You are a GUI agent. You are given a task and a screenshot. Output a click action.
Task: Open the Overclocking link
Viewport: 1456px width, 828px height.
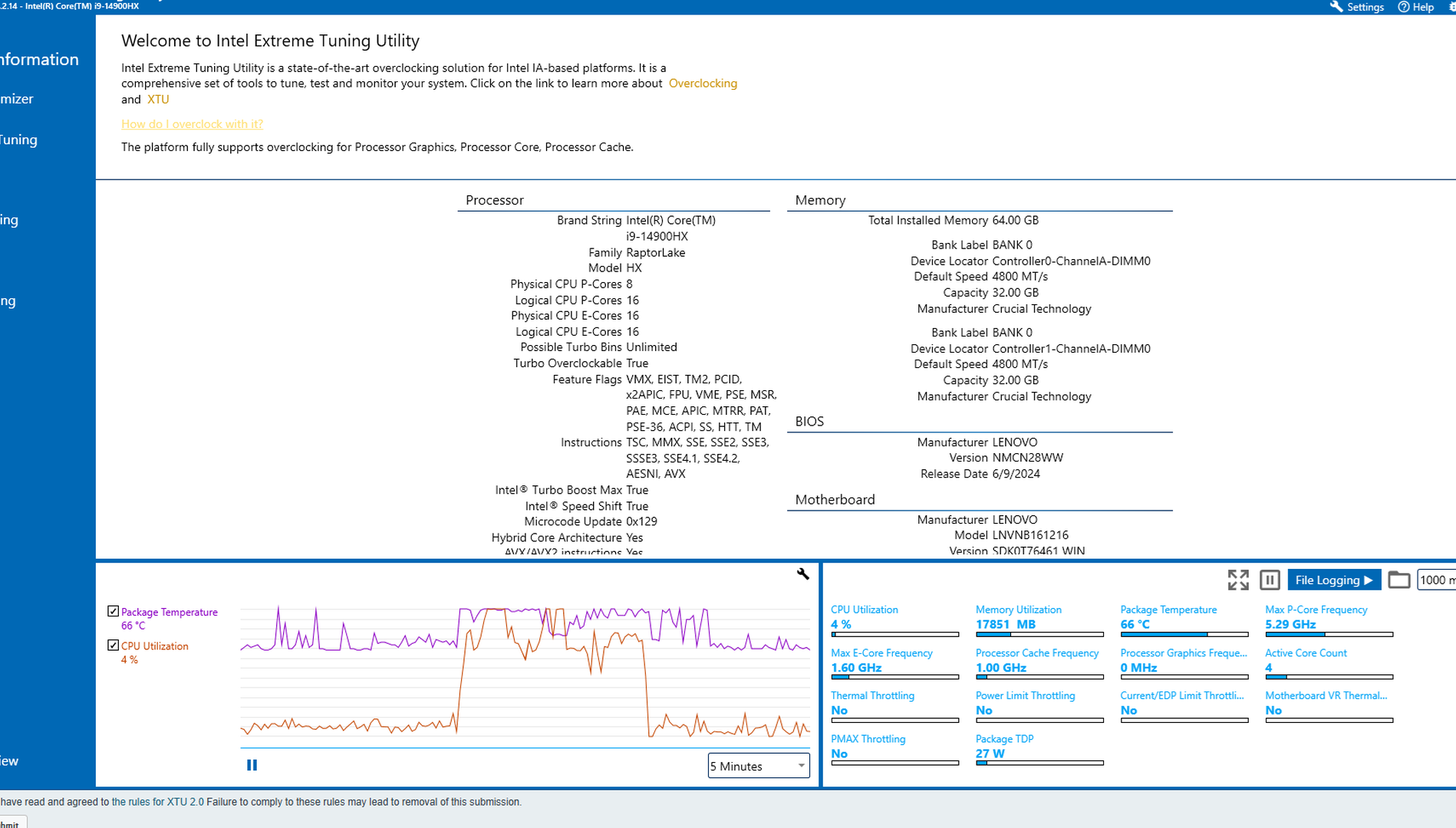click(x=703, y=83)
